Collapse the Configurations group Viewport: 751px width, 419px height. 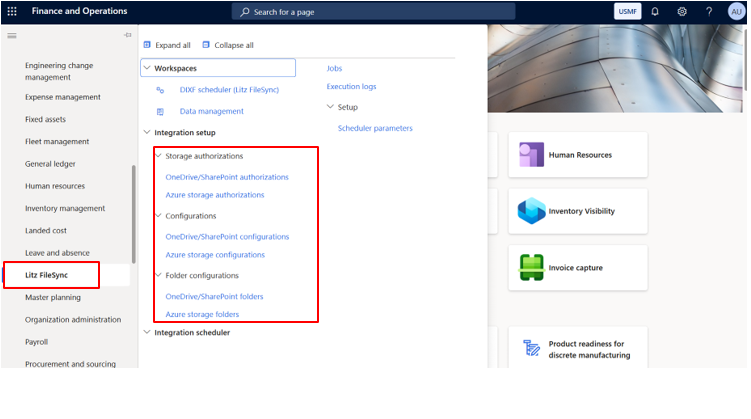(159, 215)
